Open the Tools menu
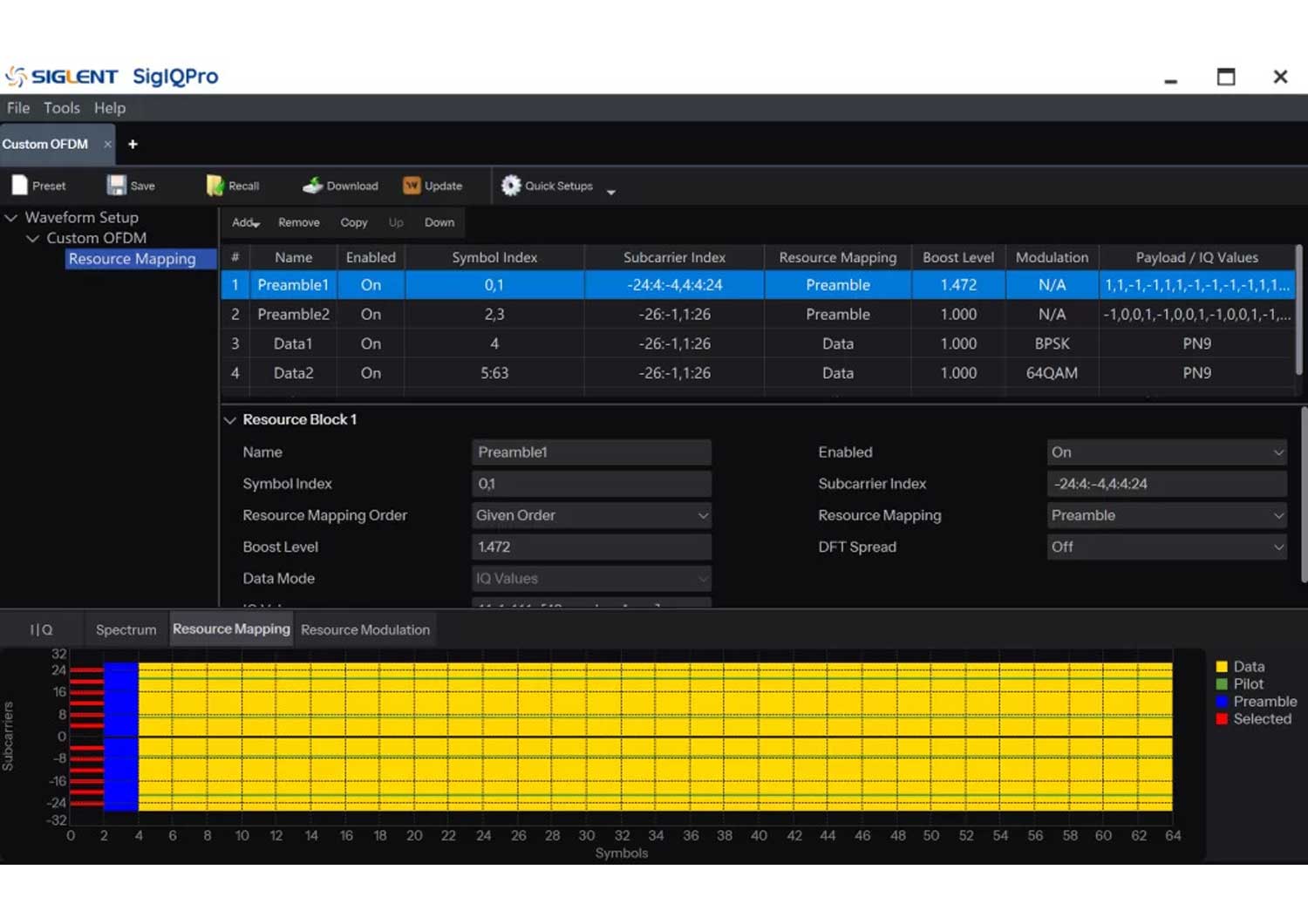 (x=61, y=108)
